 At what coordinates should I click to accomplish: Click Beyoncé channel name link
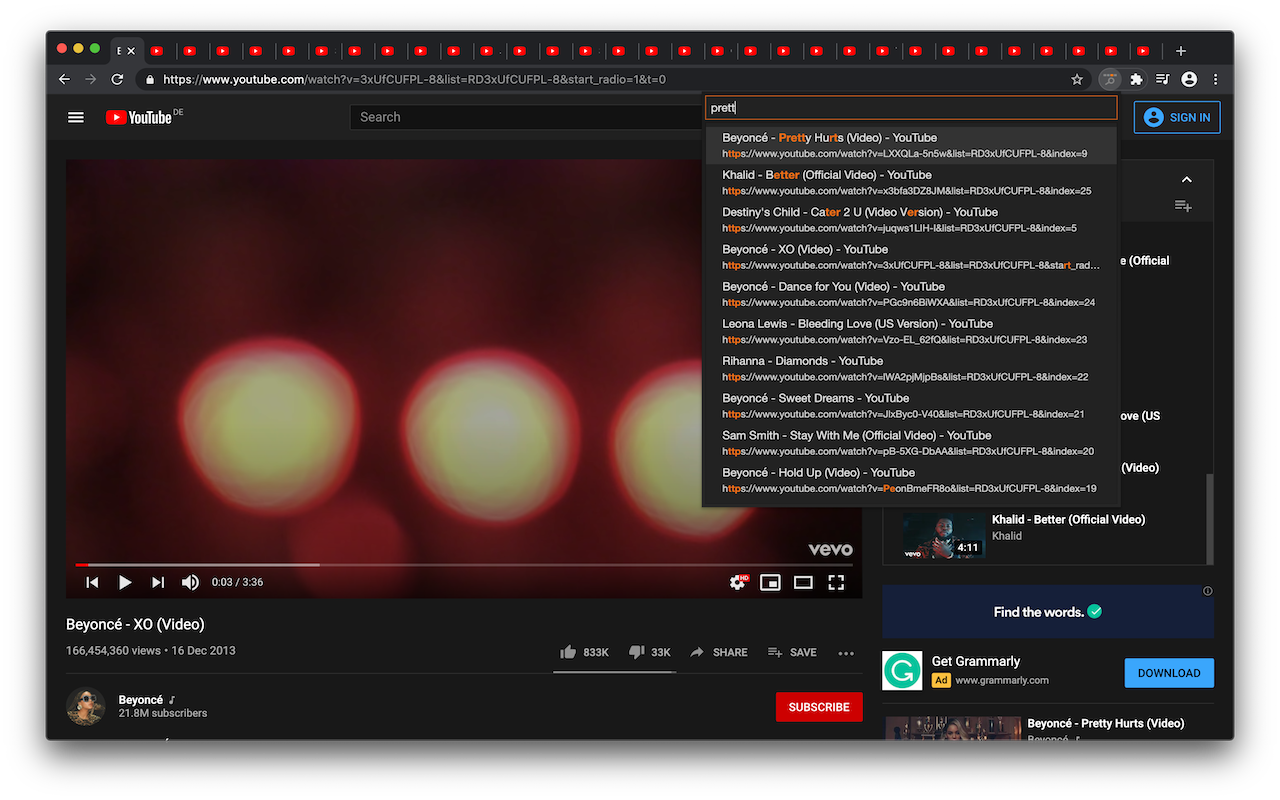tap(140, 700)
